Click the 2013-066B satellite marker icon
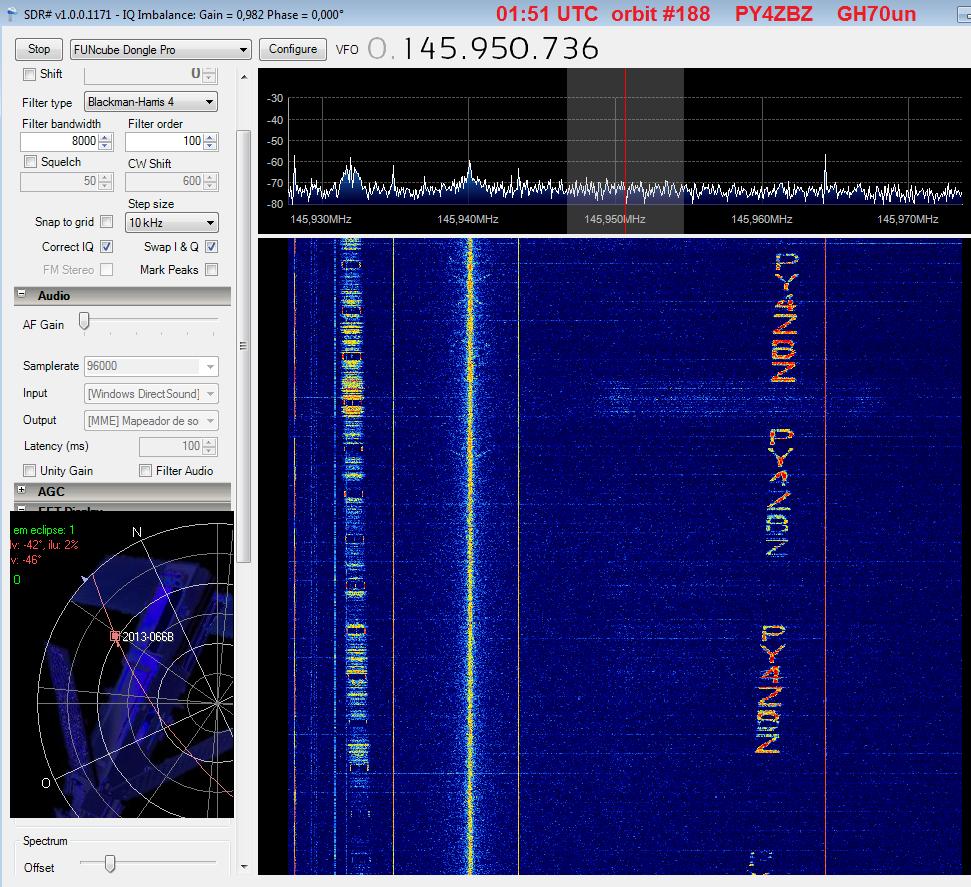The image size is (971, 887). tap(115, 636)
